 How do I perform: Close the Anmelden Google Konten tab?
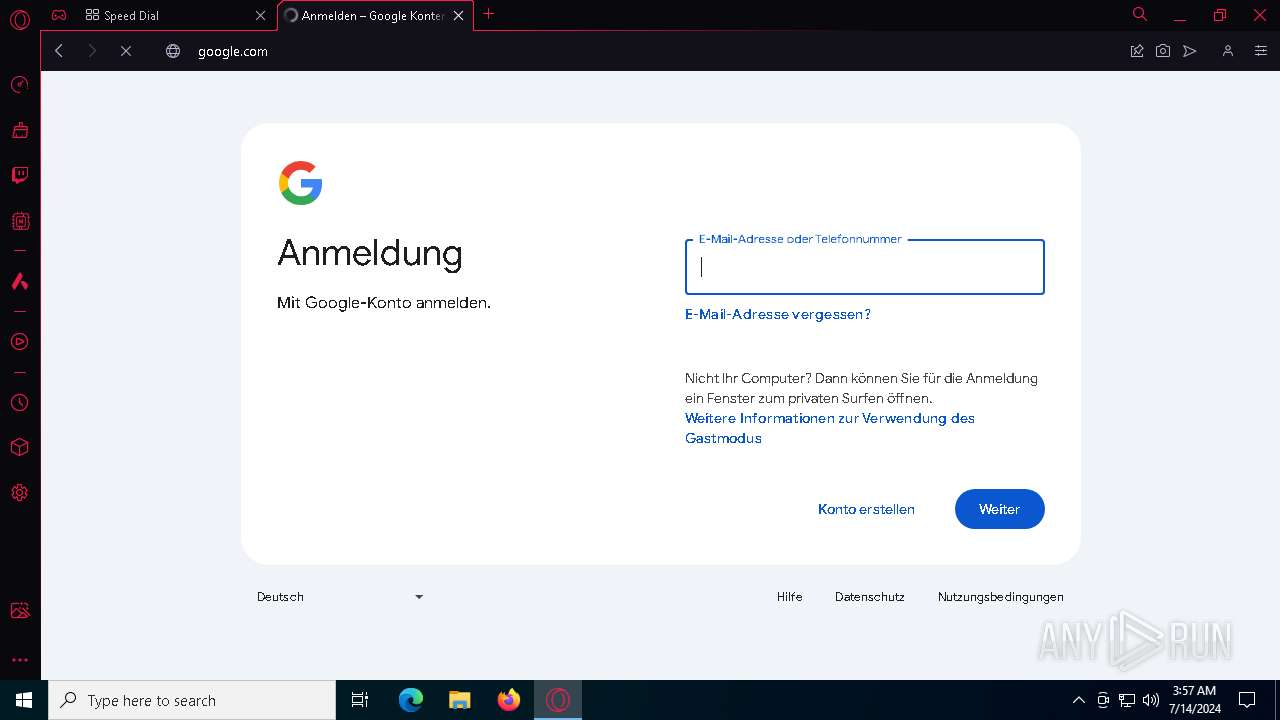[x=458, y=15]
